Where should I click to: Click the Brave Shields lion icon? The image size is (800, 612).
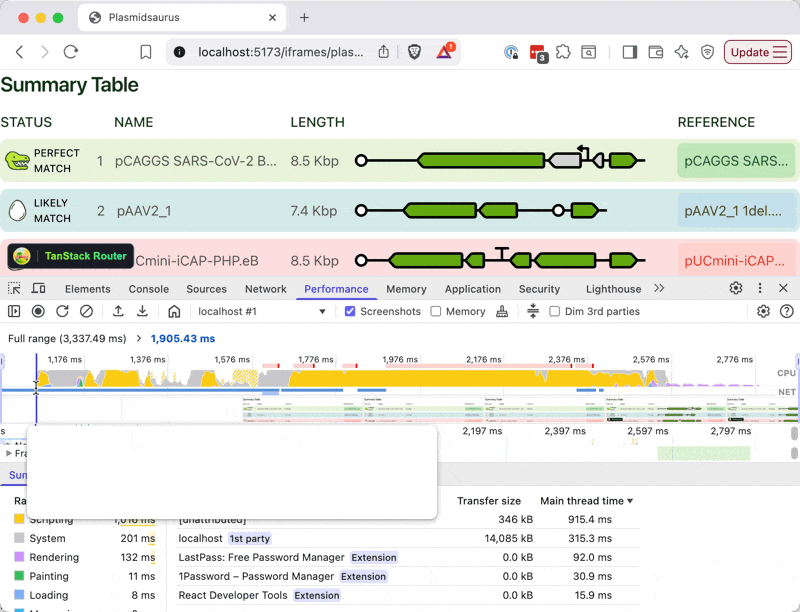(x=413, y=52)
